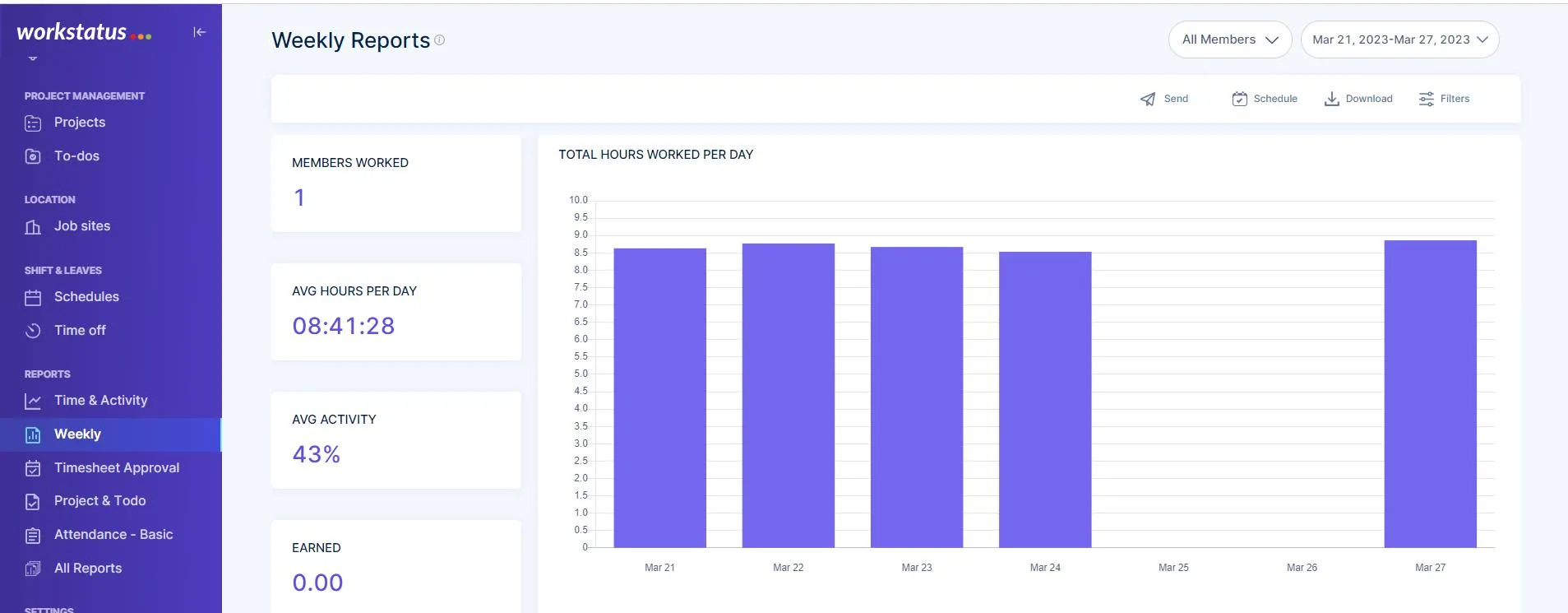Click the Mar 21 bar in chart
The image size is (1568, 613).
click(x=659, y=398)
